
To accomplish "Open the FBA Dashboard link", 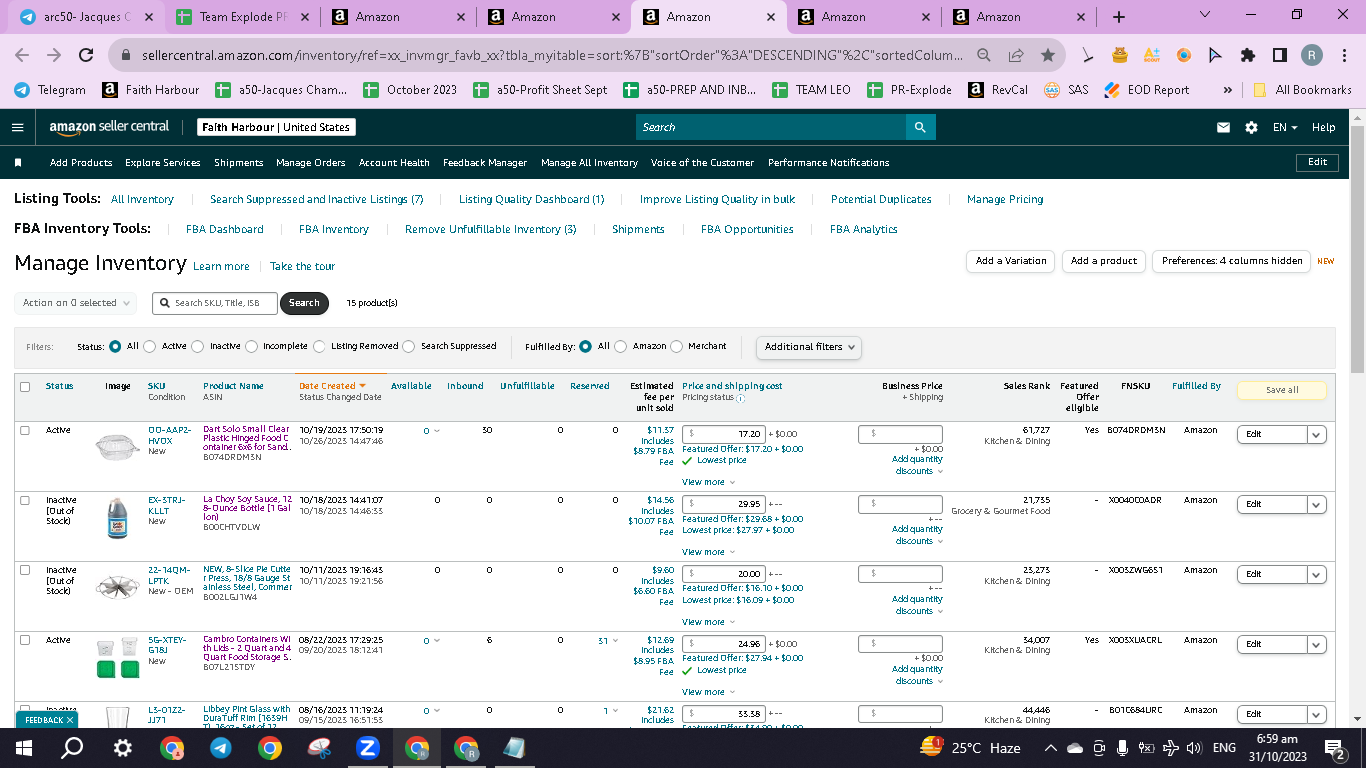I will (225, 229).
